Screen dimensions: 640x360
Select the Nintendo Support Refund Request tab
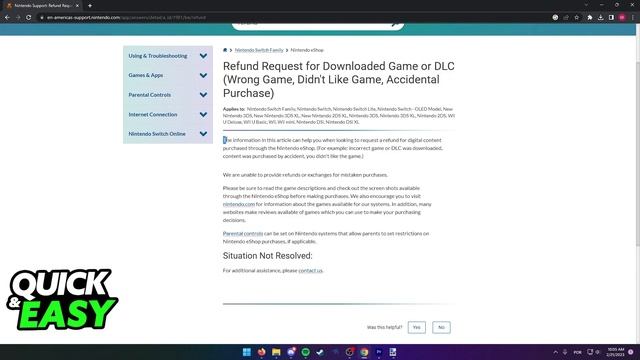click(43, 6)
